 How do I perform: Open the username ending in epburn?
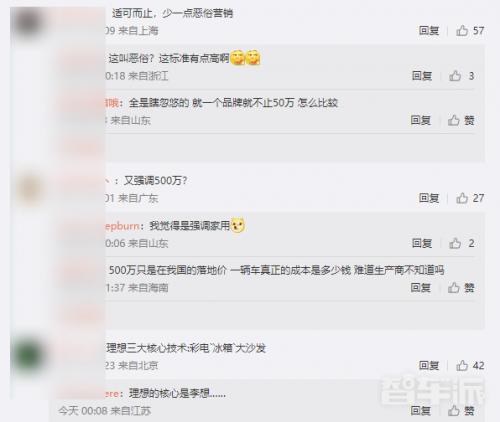(122, 226)
